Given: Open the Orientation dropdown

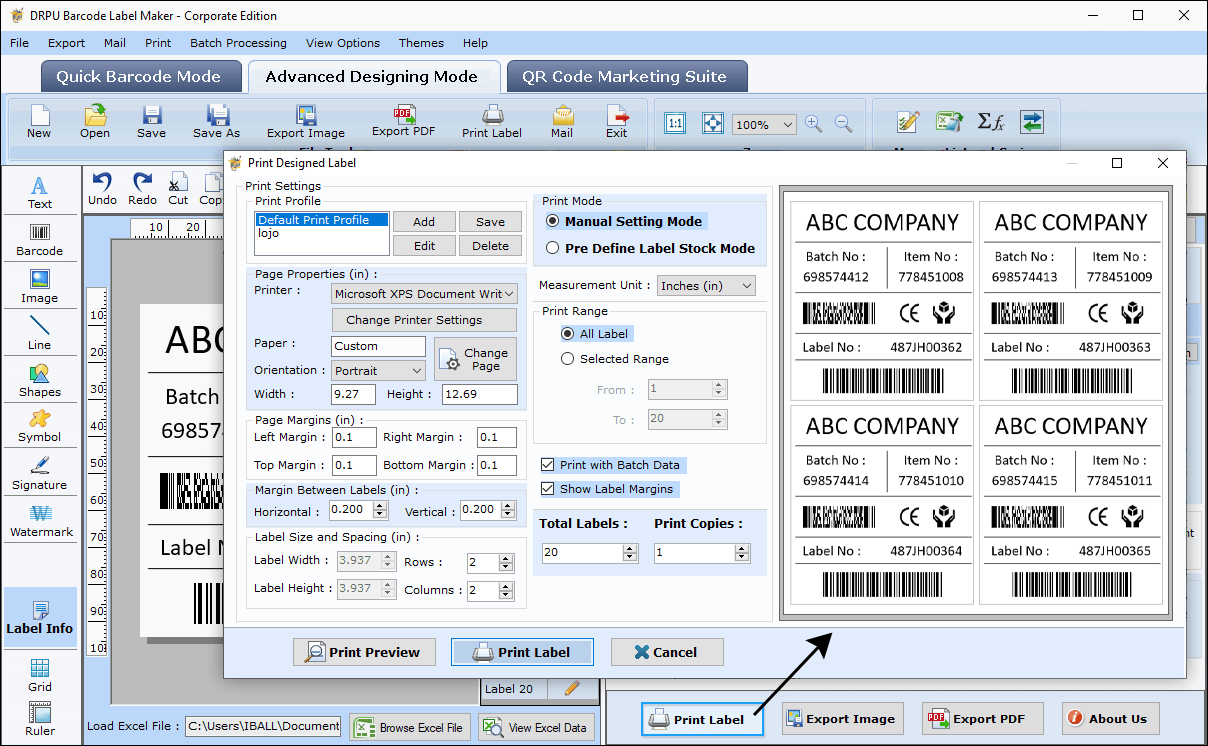Looking at the screenshot, I should [x=378, y=371].
